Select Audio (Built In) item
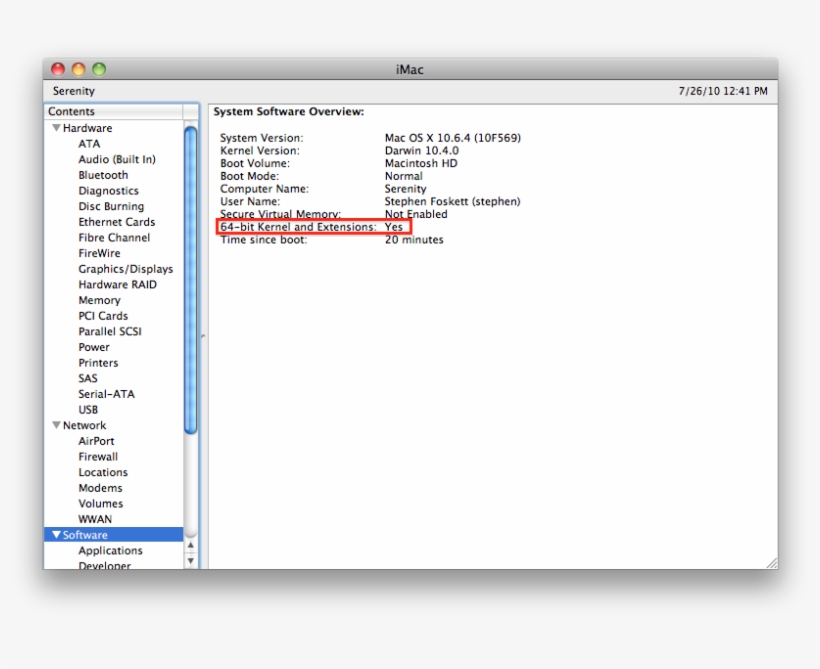Screen dimensions: 820x669 117,160
